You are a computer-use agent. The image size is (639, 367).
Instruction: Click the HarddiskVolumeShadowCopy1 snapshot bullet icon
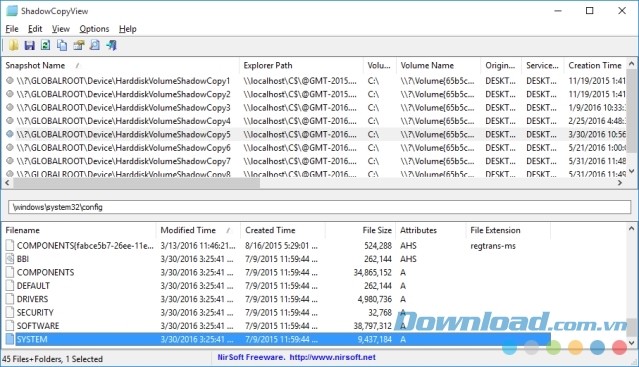point(10,81)
